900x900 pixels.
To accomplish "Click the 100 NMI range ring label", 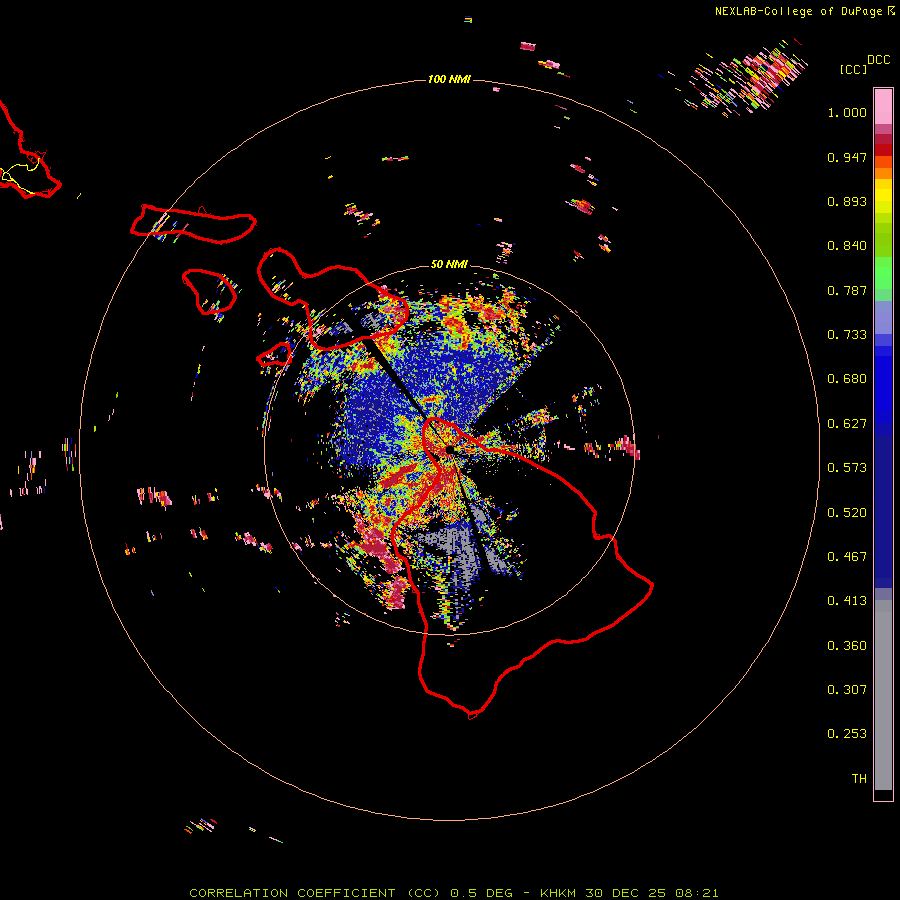I will pyautogui.click(x=449, y=79).
